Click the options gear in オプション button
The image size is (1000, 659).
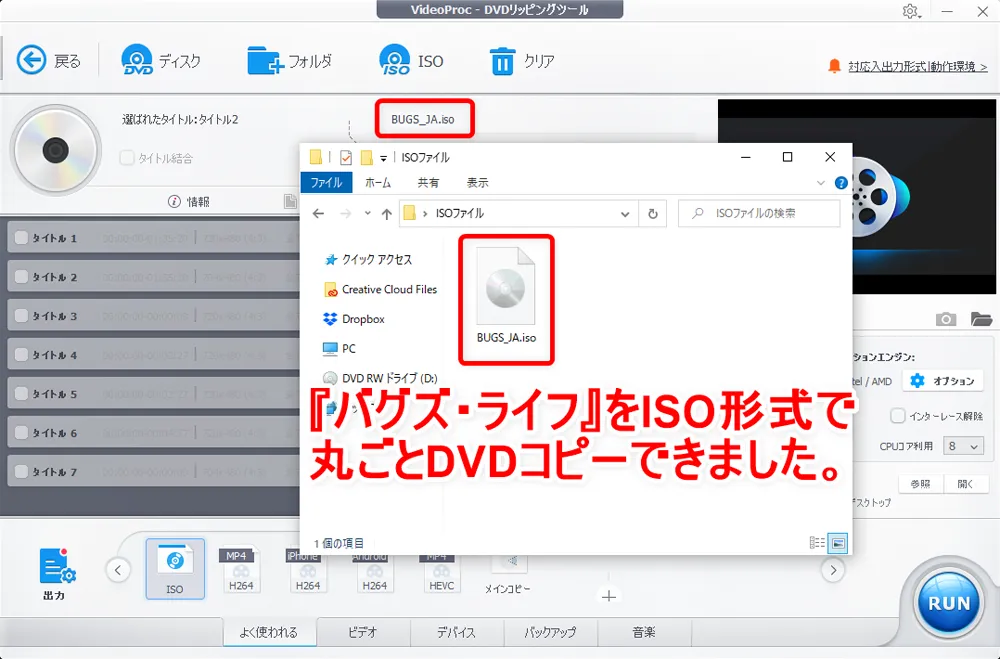click(917, 381)
